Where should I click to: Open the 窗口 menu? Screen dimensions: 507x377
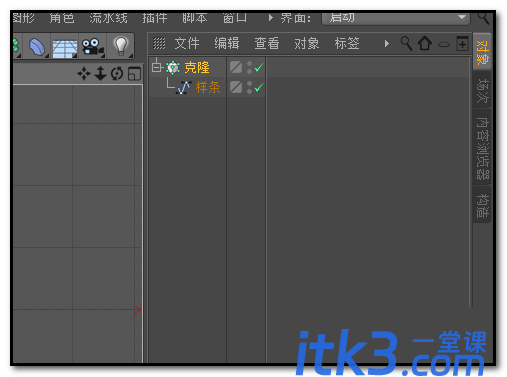pos(235,18)
